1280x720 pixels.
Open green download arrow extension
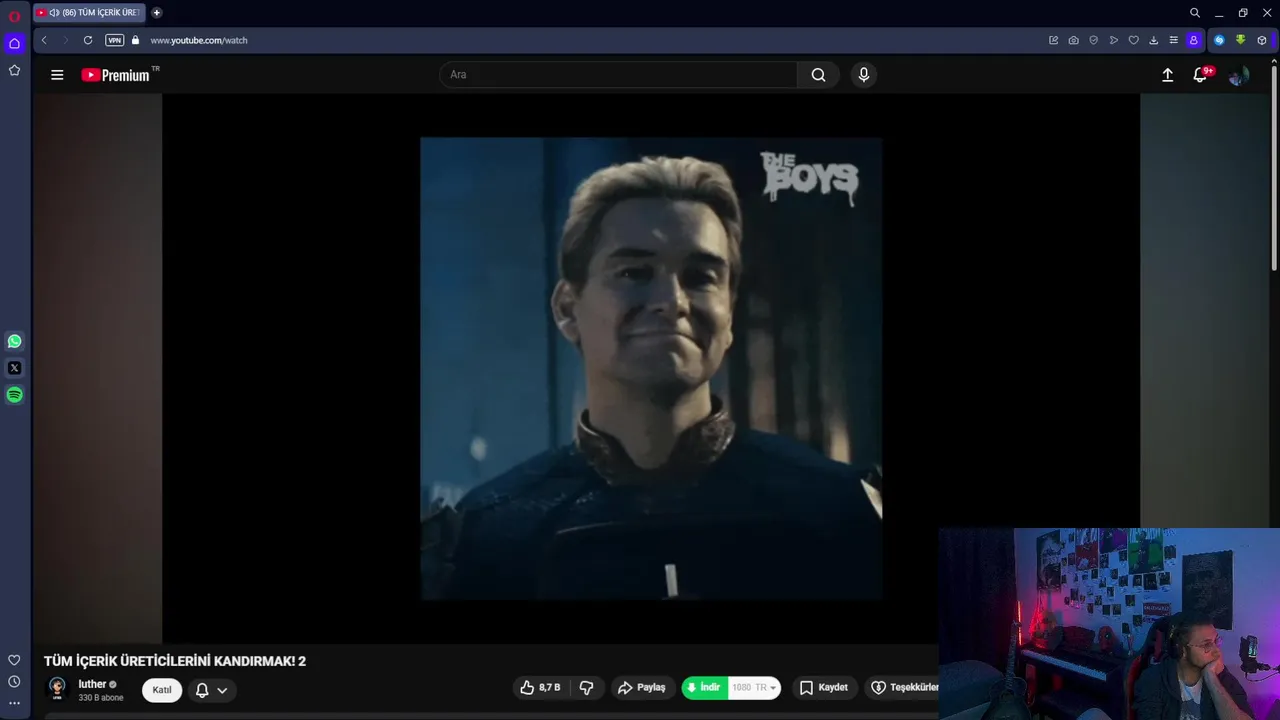click(1240, 40)
